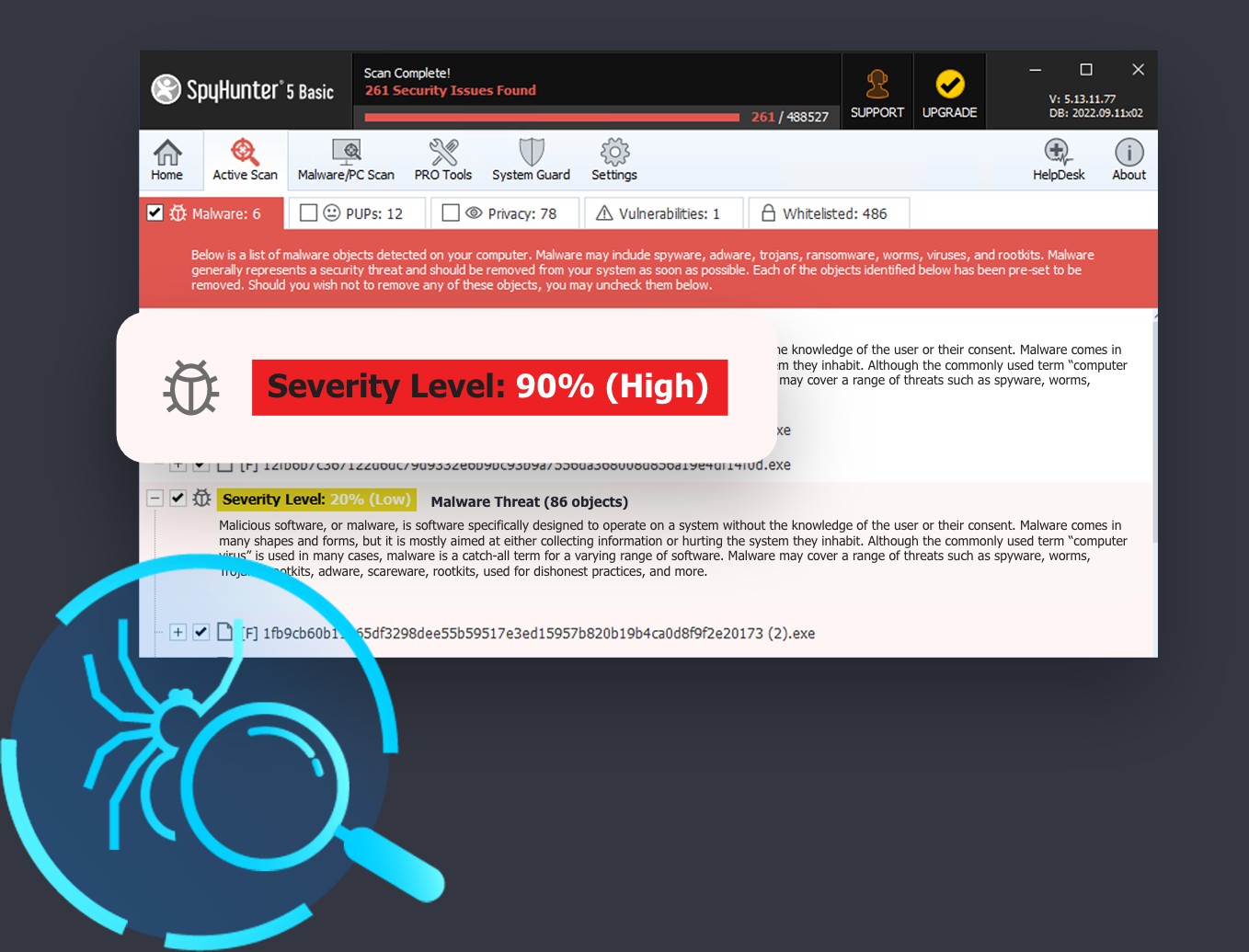Click the SUPPORT button
The image size is (1249, 952).
pos(876,90)
